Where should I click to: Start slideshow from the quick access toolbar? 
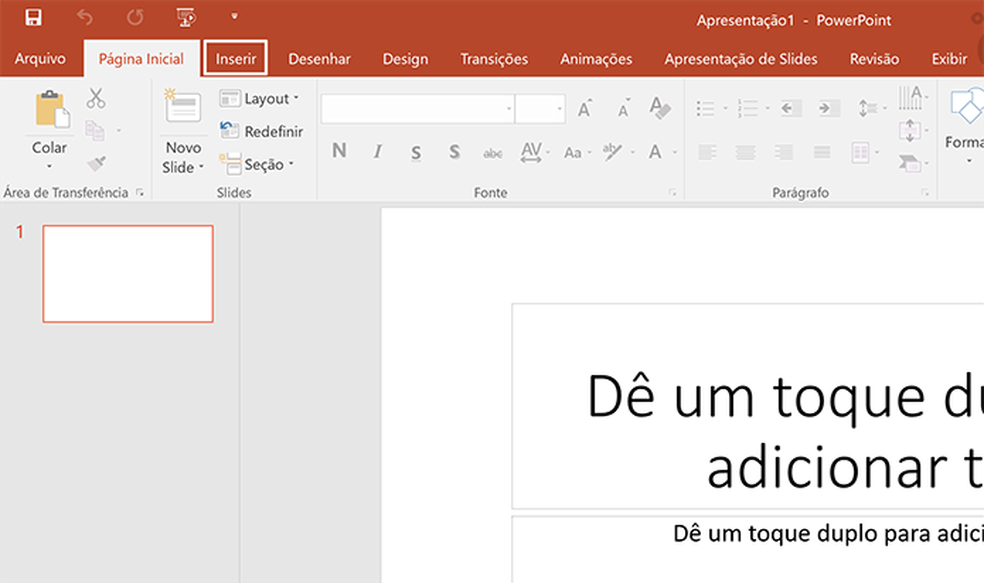186,18
